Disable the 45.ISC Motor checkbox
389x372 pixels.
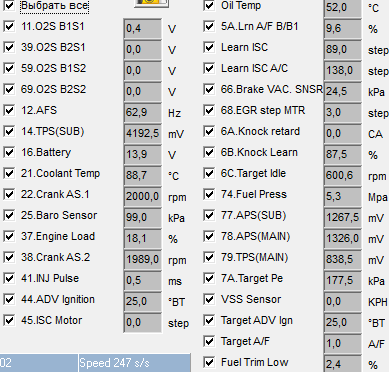click(9, 320)
